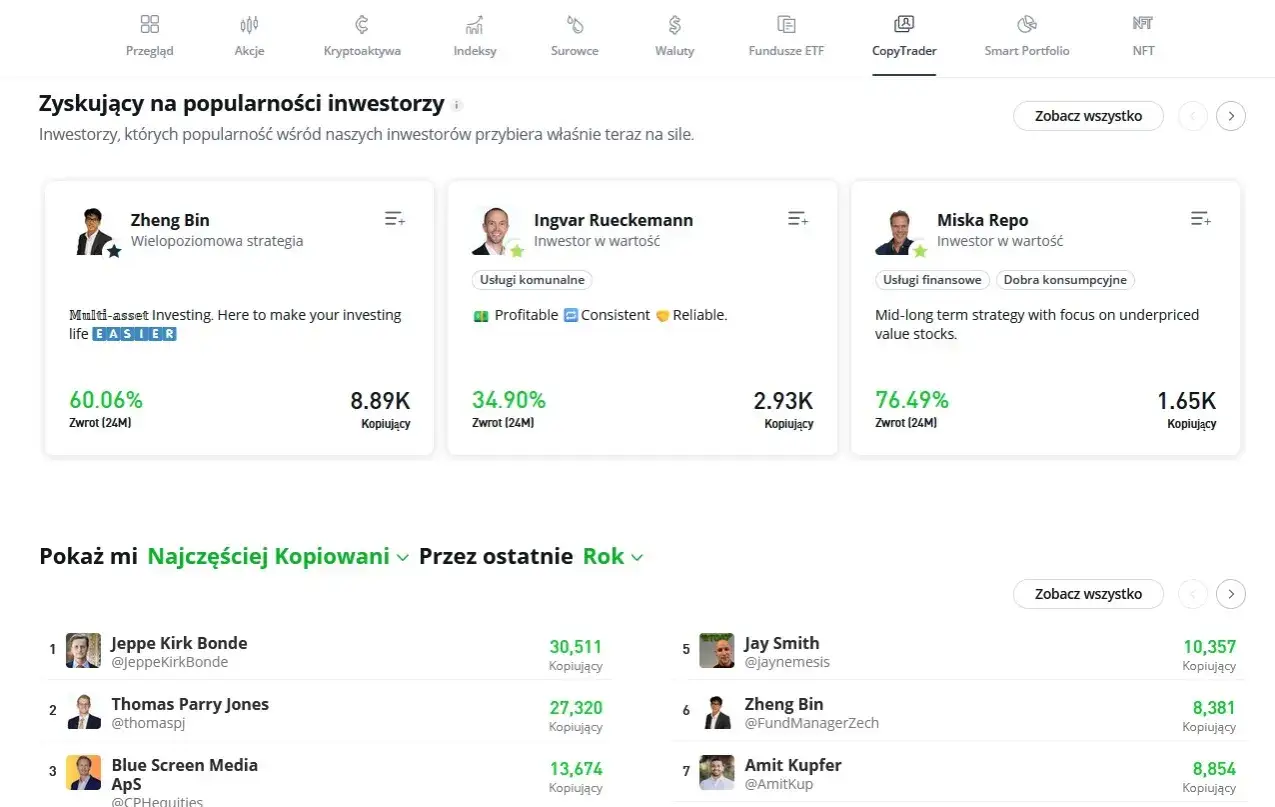The height and width of the screenshot is (807, 1275).
Task: Click 2.93K copiers count on Ingvar card
Action: point(783,401)
